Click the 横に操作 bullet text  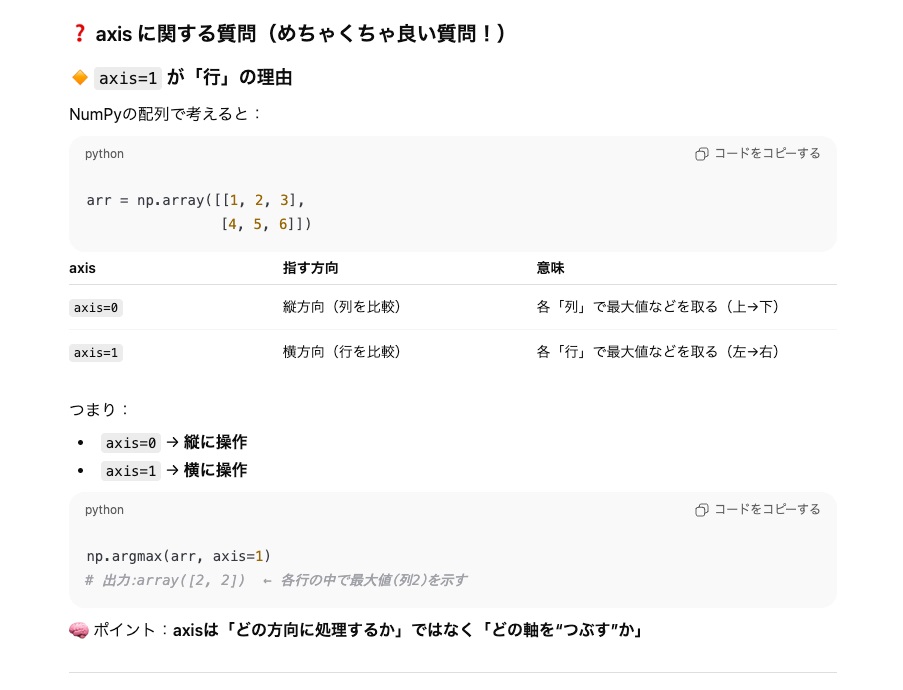tap(215, 470)
